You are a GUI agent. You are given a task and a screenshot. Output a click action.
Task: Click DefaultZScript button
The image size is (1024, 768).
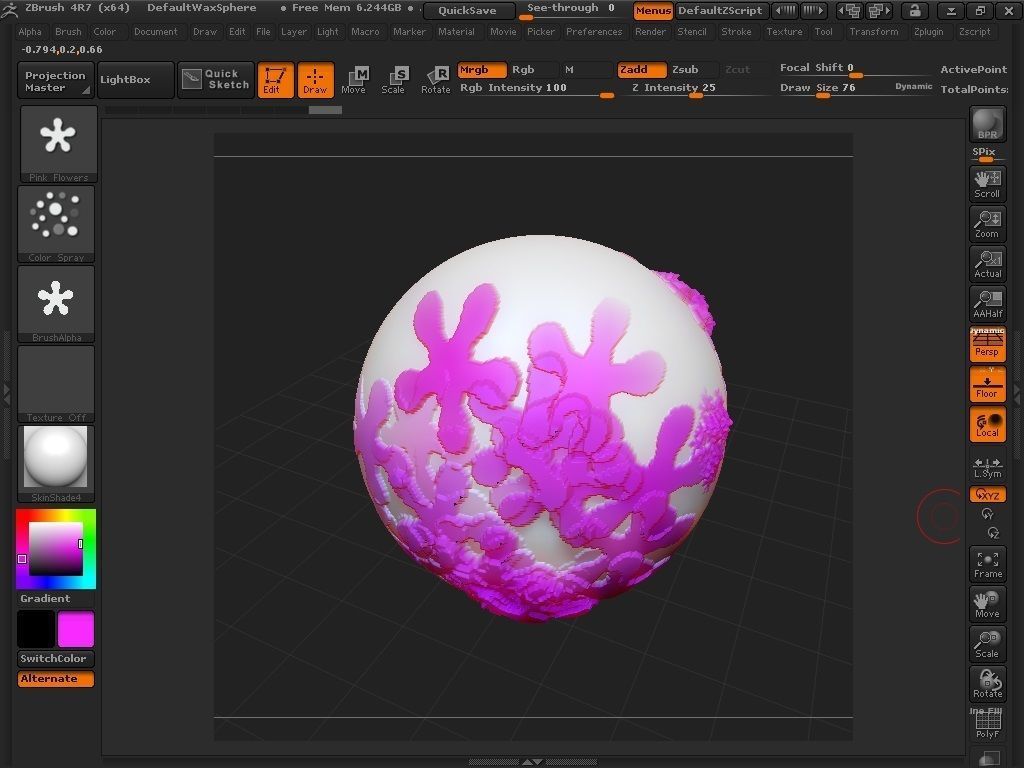tap(720, 10)
